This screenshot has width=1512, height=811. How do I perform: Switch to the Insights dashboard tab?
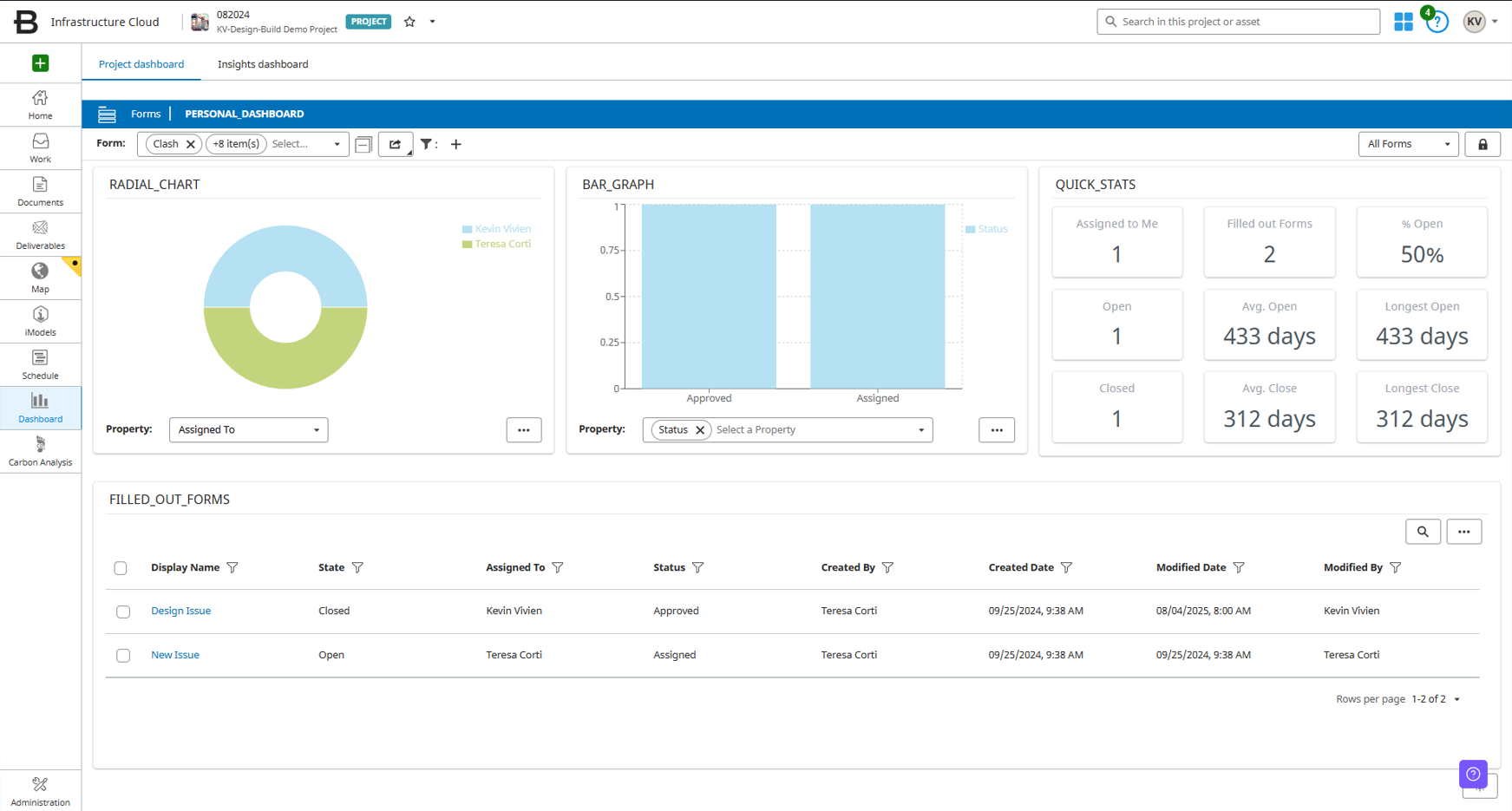[x=263, y=64]
